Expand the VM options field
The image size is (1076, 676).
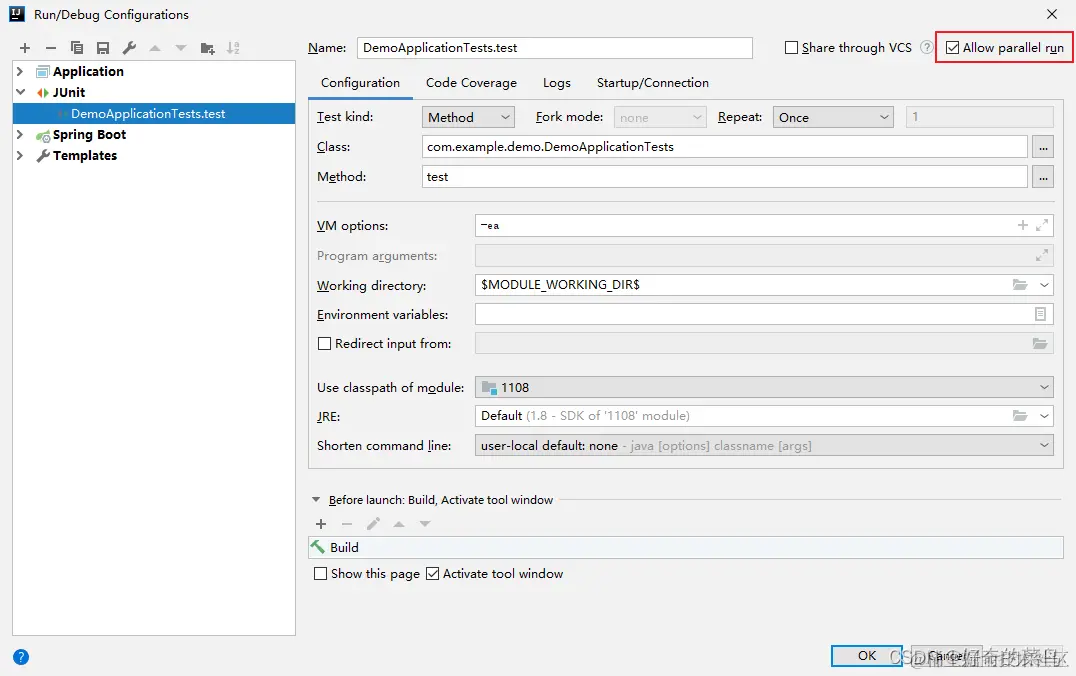[1042, 225]
